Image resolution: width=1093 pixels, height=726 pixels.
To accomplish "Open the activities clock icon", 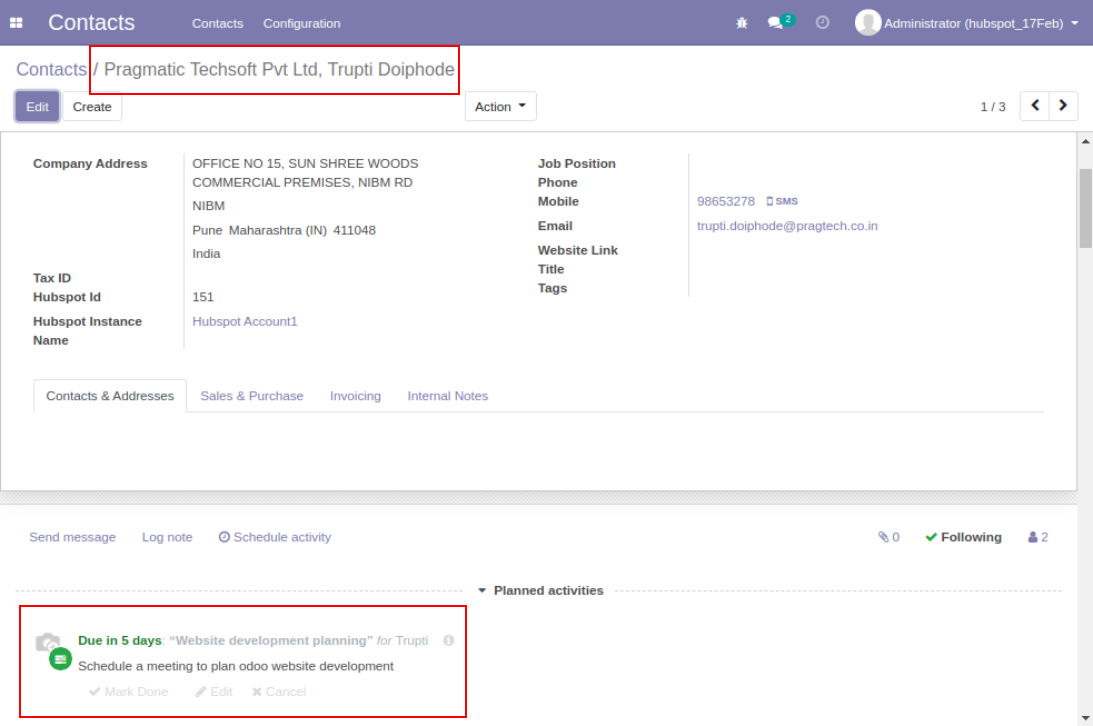I will click(x=823, y=23).
